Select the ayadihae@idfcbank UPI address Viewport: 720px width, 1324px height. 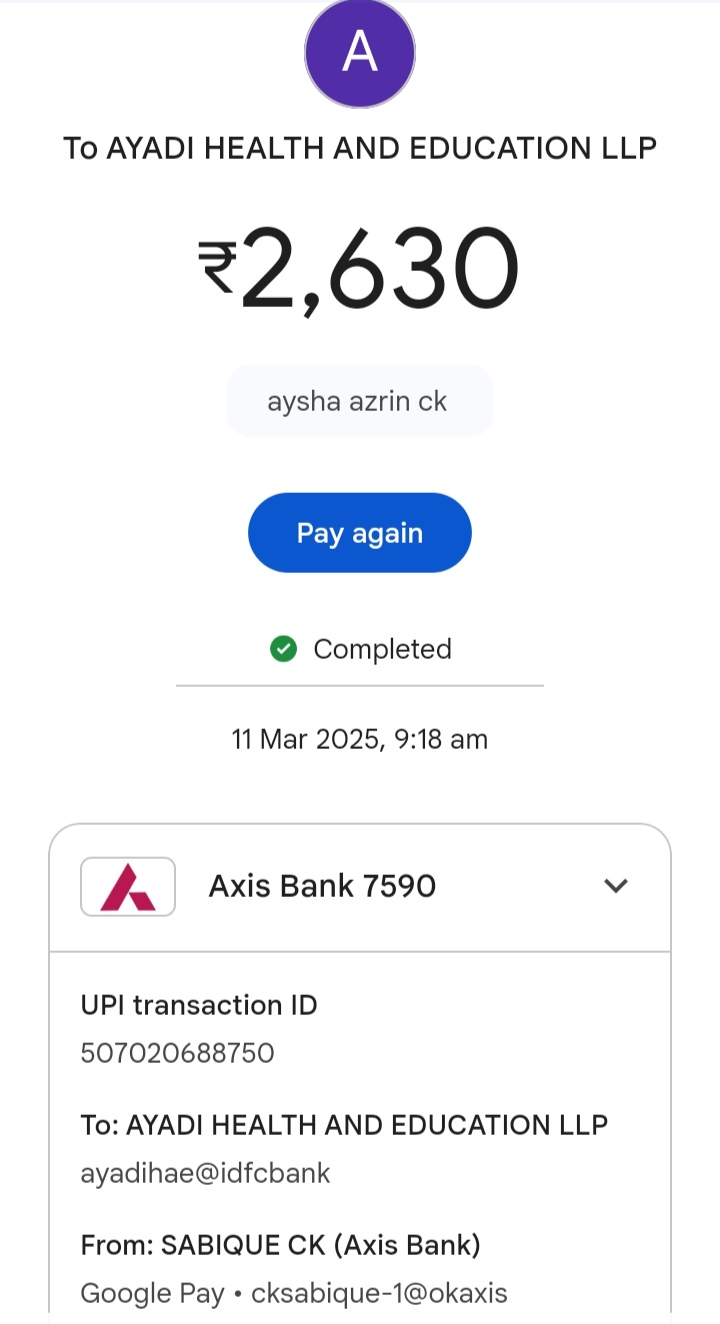(205, 1173)
